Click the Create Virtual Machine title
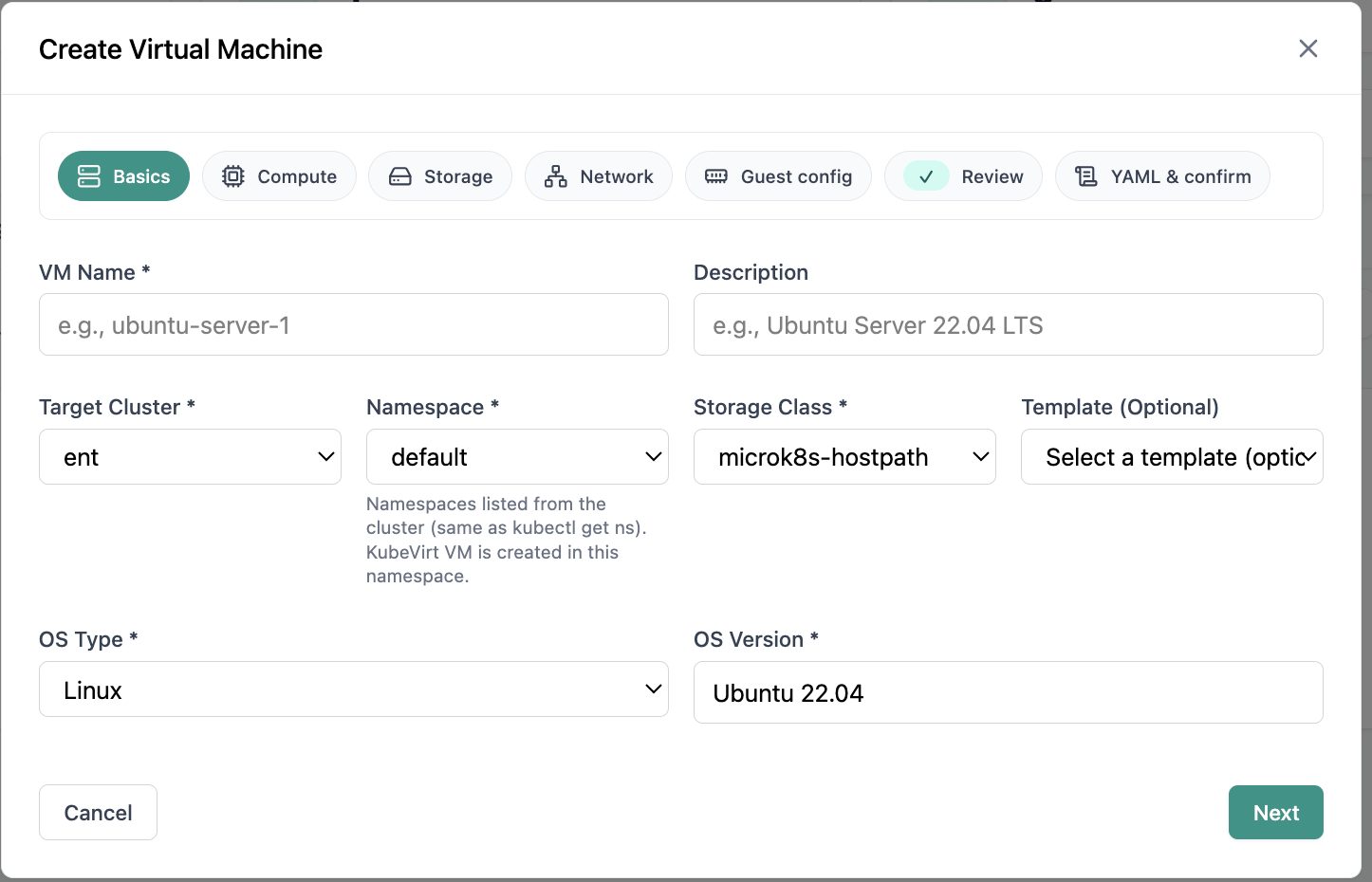The height and width of the screenshot is (882, 1372). pos(180,49)
